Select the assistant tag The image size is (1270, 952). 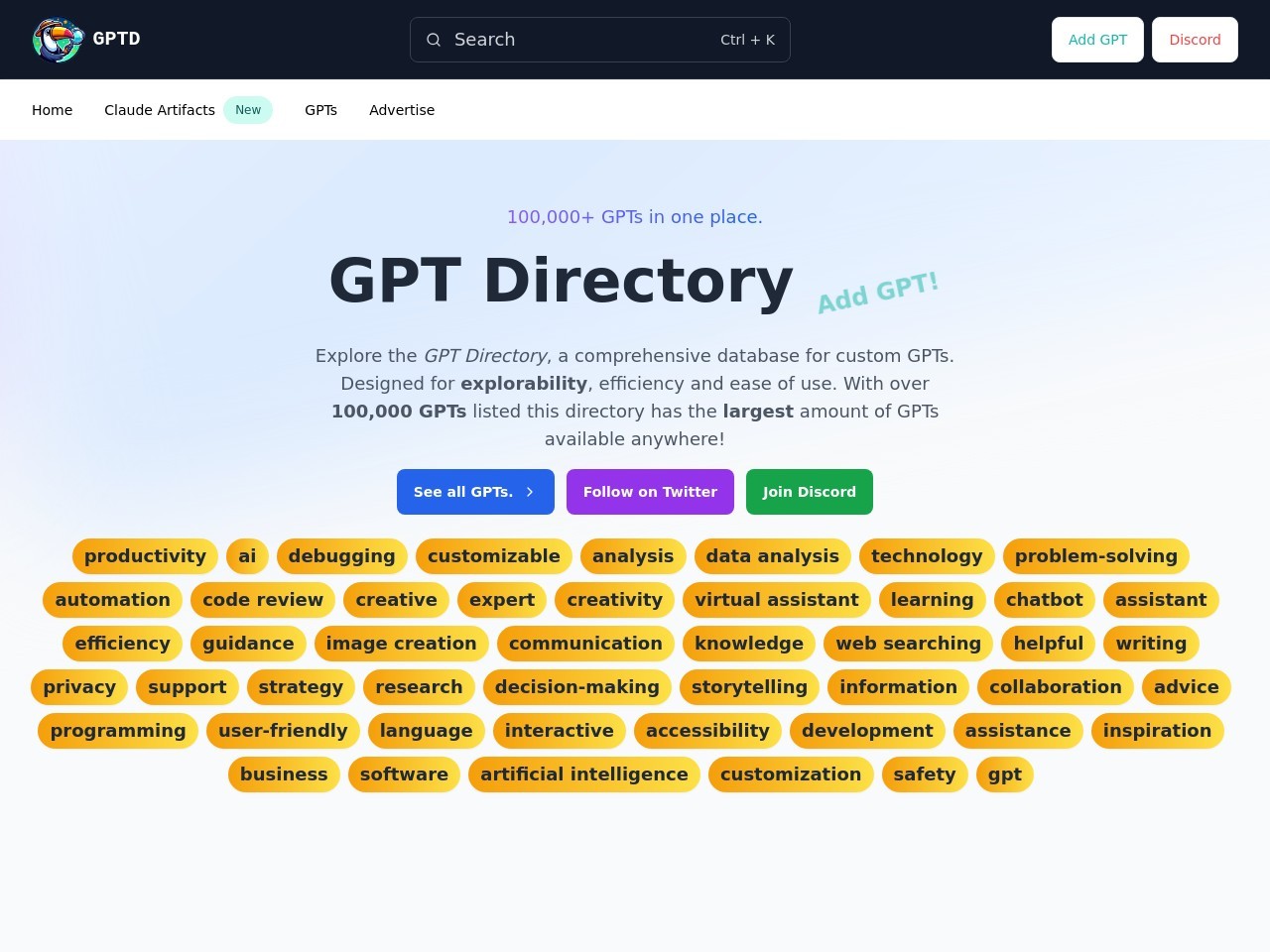[1161, 600]
